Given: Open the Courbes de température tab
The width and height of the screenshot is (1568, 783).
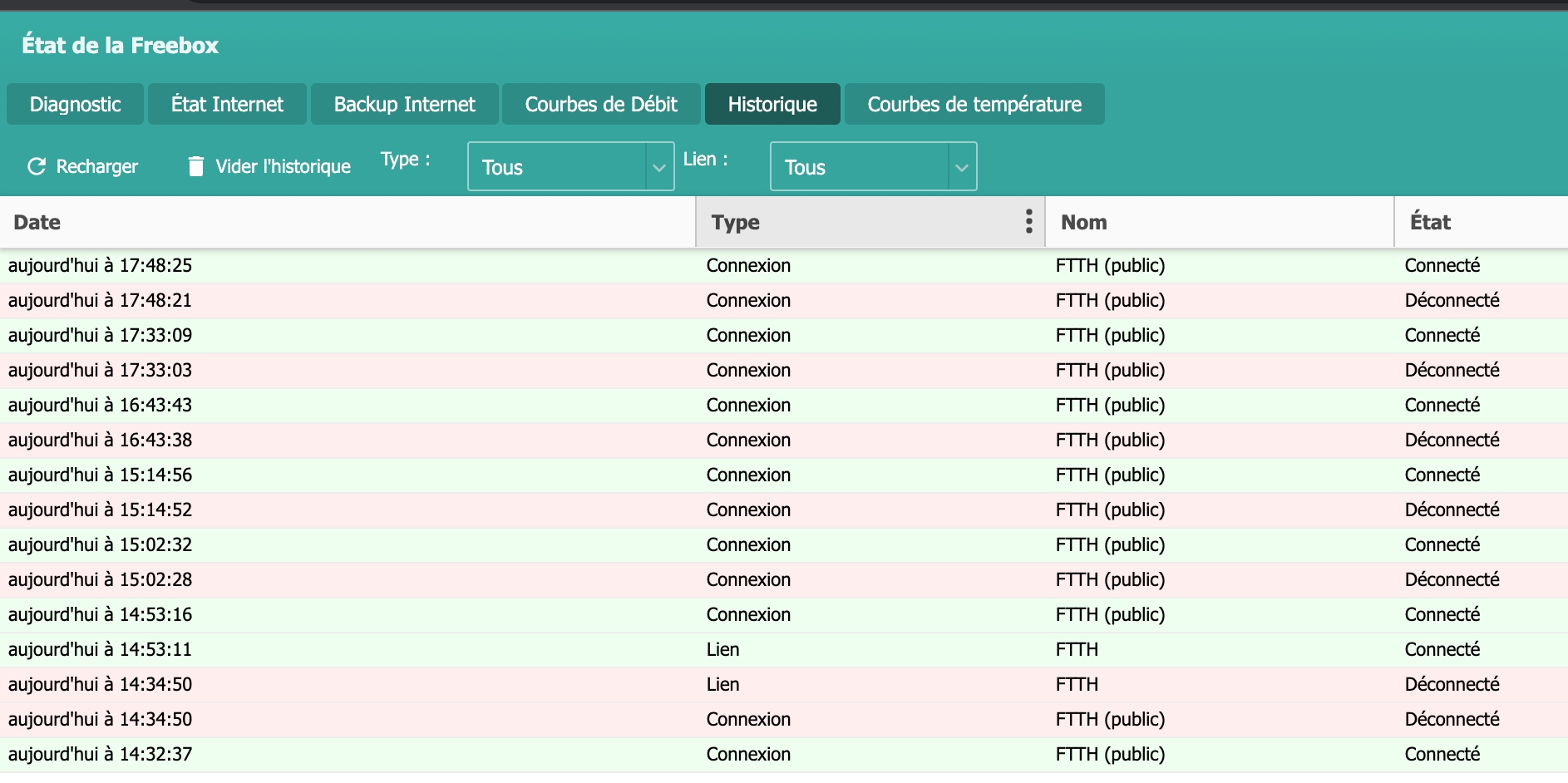Looking at the screenshot, I should (x=974, y=105).
